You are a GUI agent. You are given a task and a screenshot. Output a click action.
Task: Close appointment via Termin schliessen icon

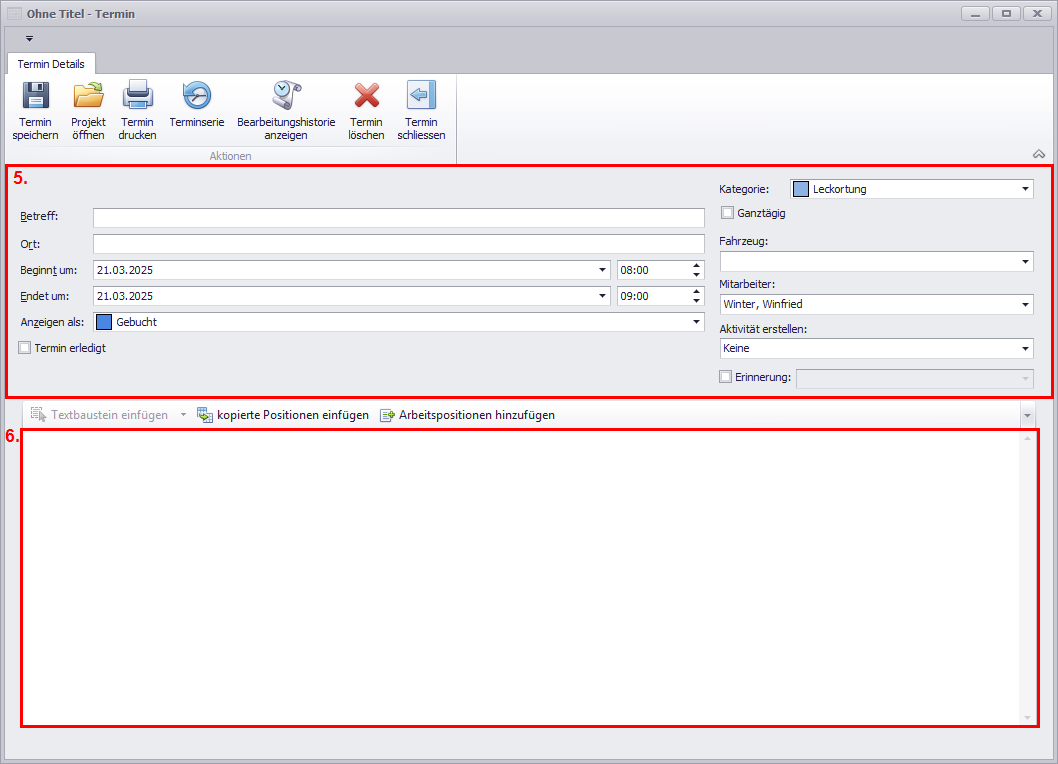421,97
